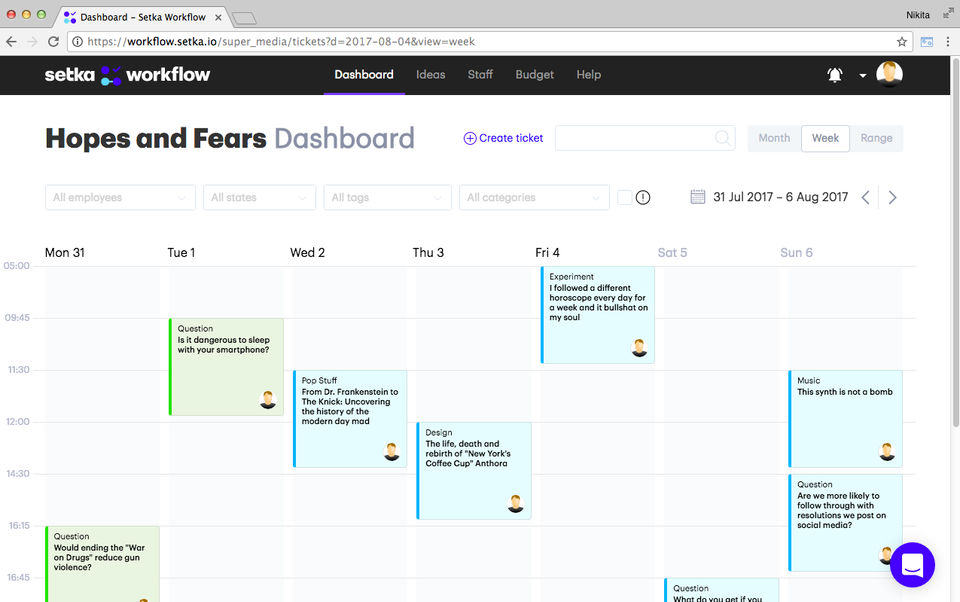Click the ticket search input field

pos(634,138)
